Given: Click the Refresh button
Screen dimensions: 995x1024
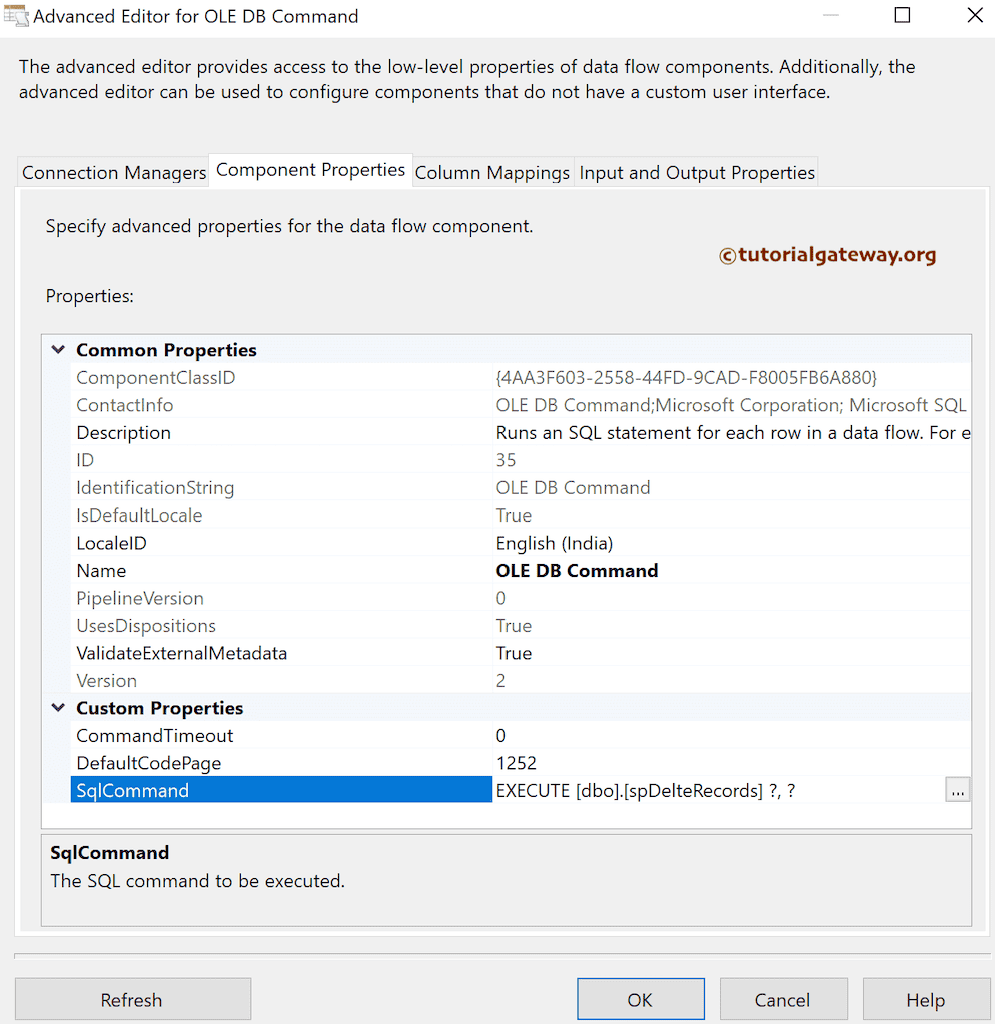Looking at the screenshot, I should pos(132,999).
